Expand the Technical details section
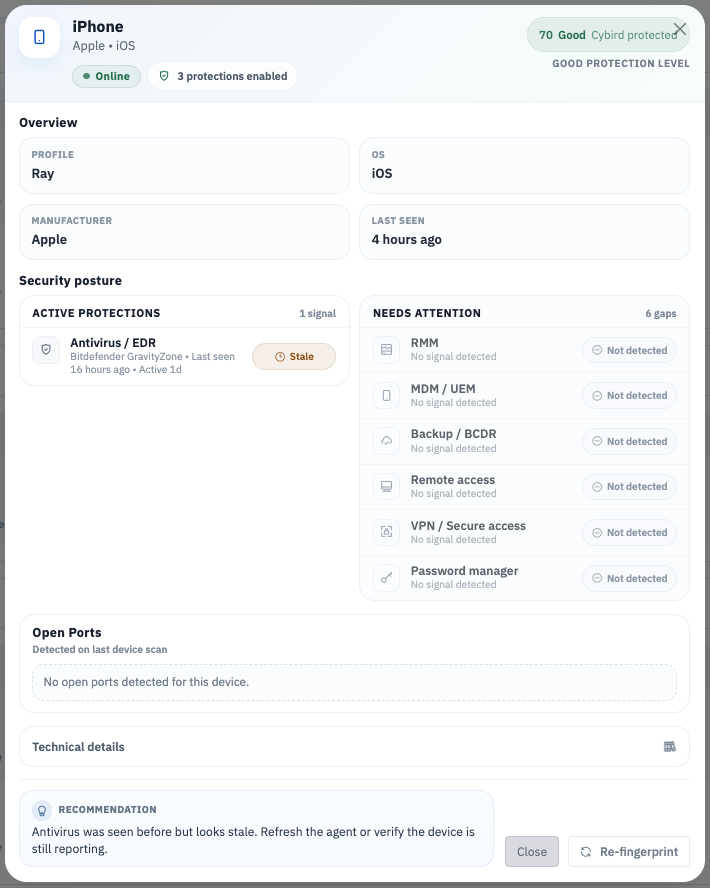The height and width of the screenshot is (888, 710). click(x=354, y=746)
